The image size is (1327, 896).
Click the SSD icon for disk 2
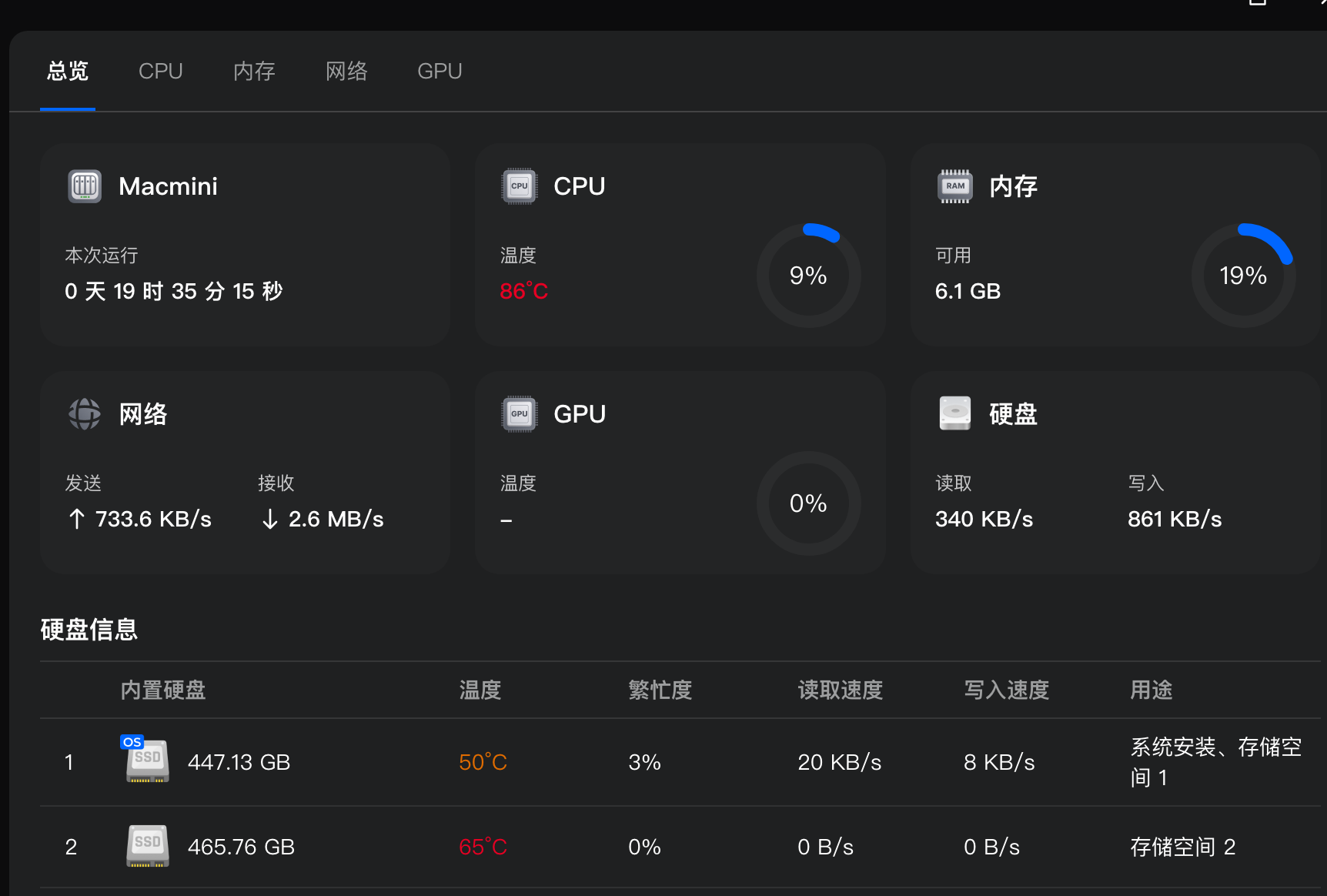147,846
